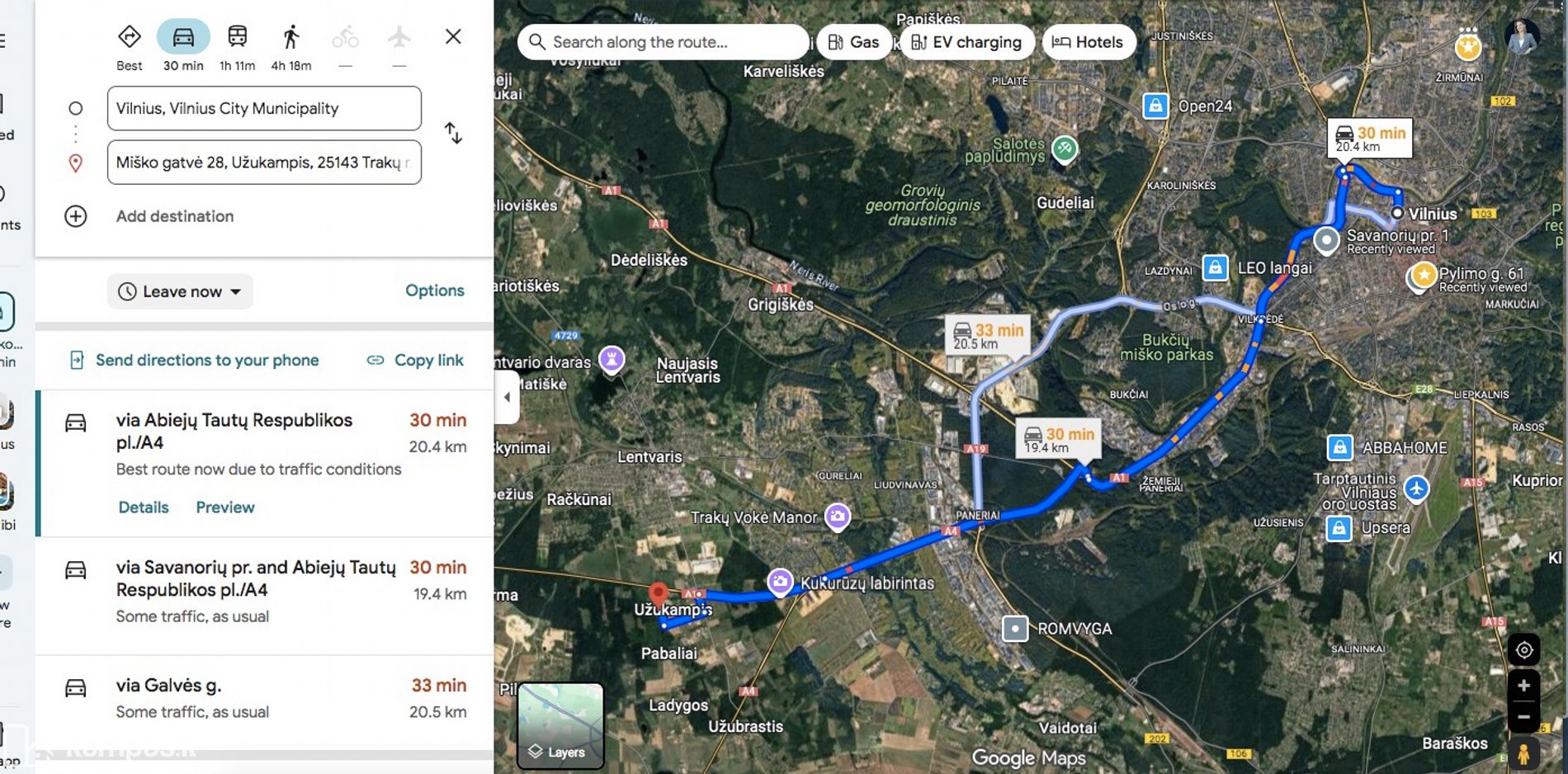This screenshot has height=774, width=1568.
Task: Zoom in on the map
Action: pyautogui.click(x=1523, y=686)
